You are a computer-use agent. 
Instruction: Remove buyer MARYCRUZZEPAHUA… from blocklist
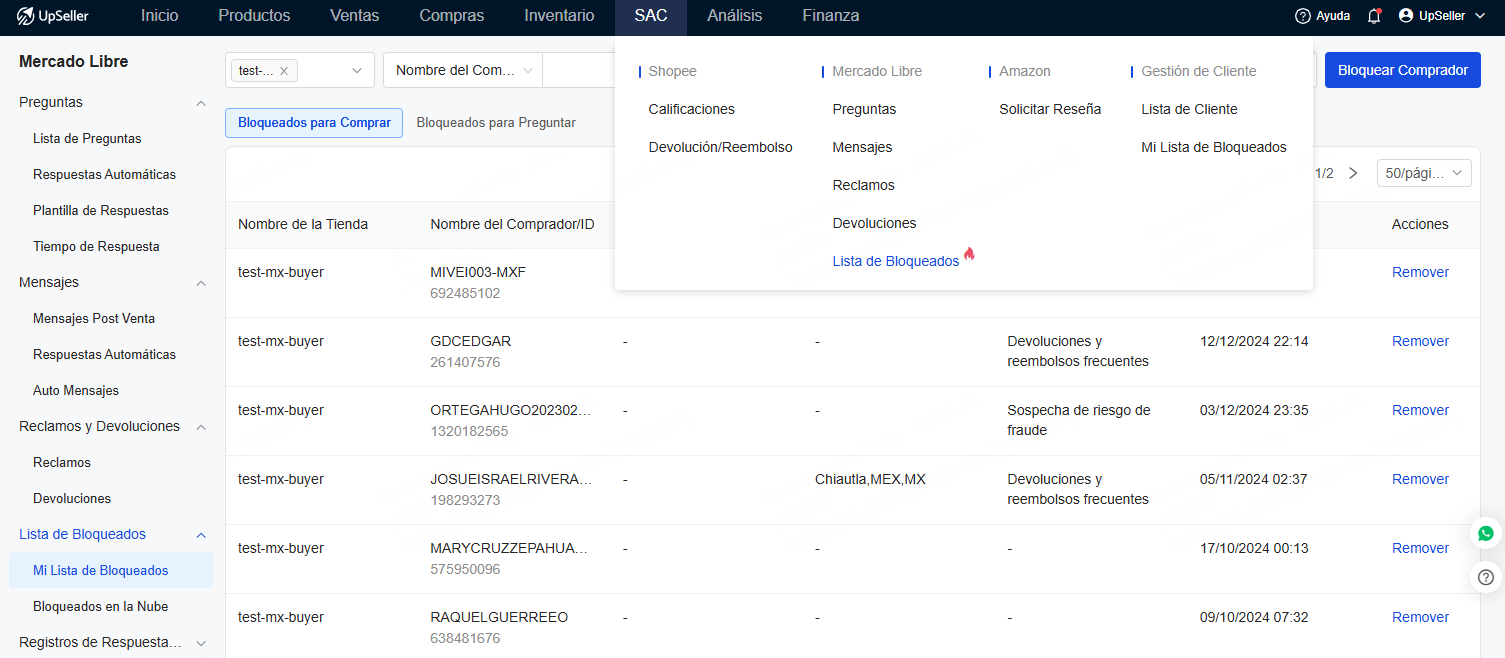[x=1420, y=548]
